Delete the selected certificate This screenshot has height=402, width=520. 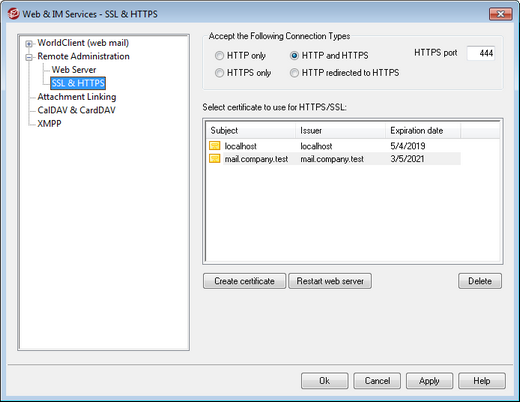480,281
